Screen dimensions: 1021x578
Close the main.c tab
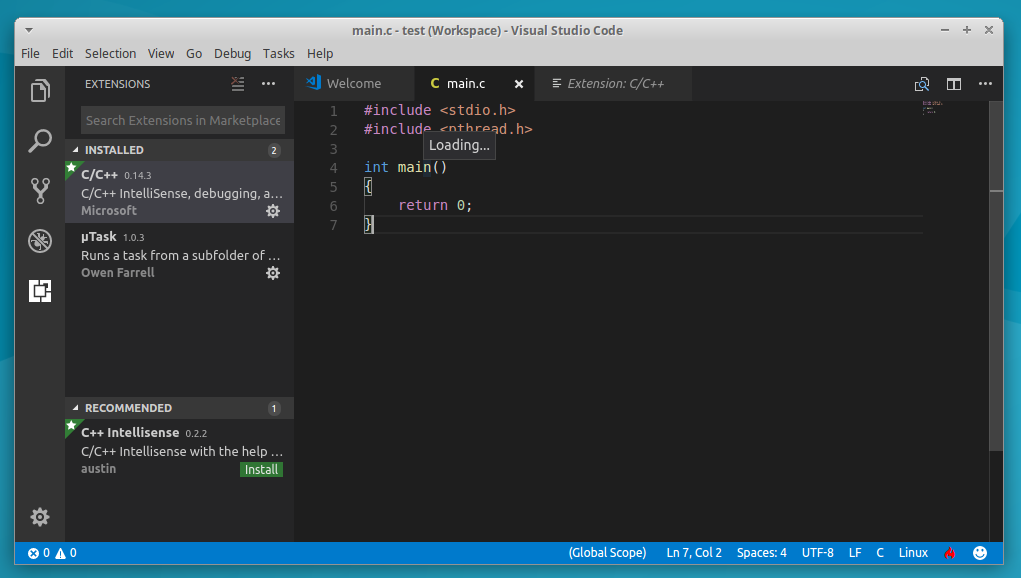coord(519,84)
